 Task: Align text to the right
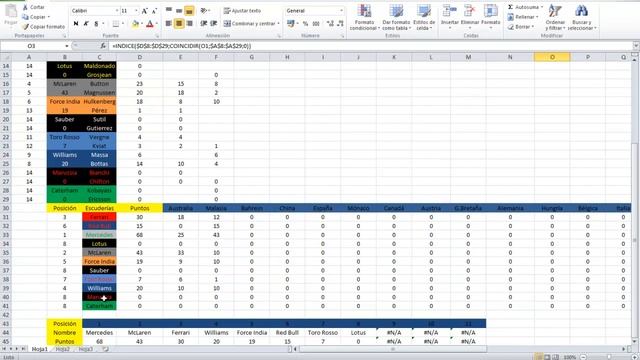click(x=189, y=24)
